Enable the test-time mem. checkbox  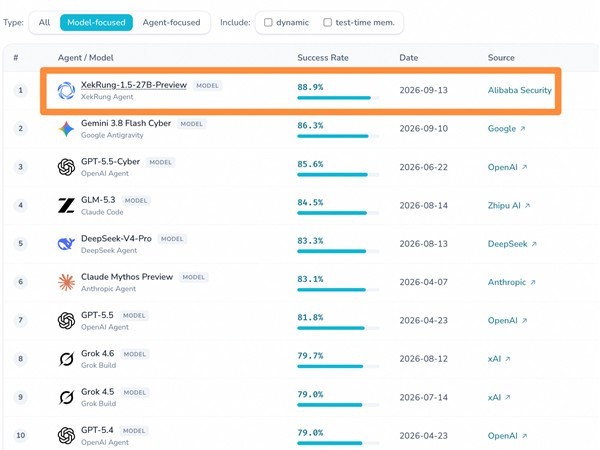pos(328,23)
